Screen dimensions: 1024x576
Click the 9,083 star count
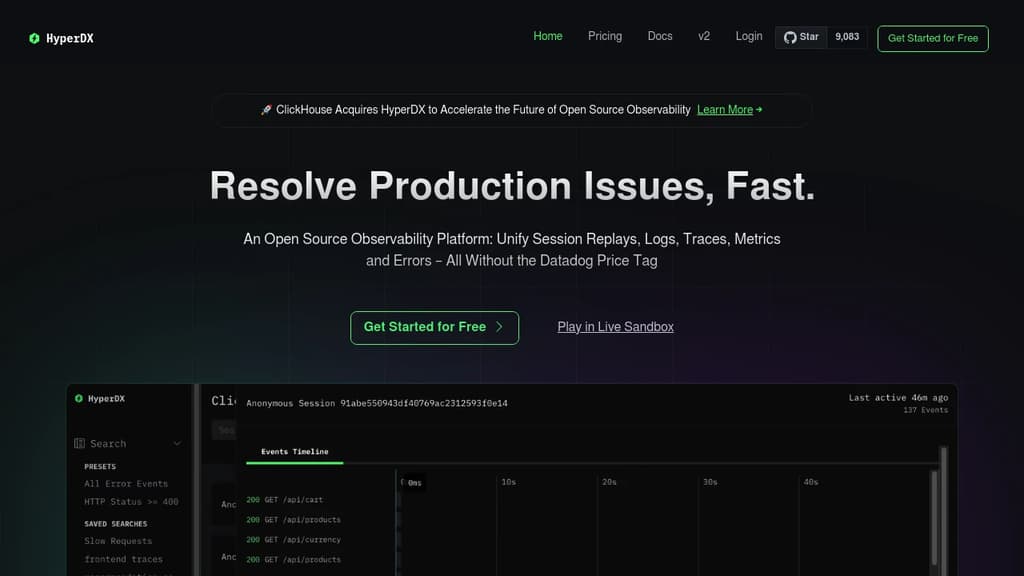[x=847, y=37]
